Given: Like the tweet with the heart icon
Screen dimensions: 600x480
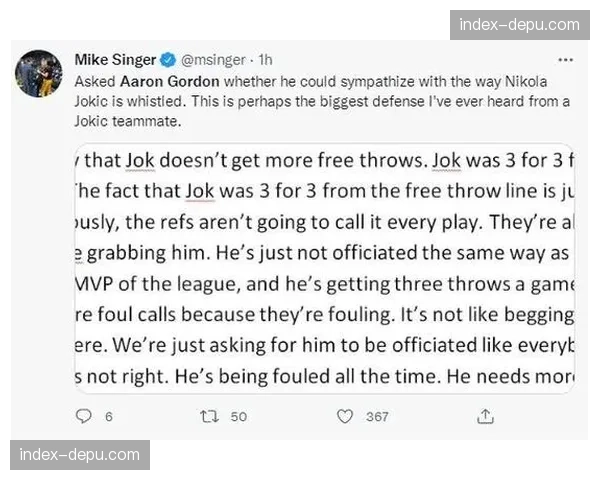Looking at the screenshot, I should 345,416.
